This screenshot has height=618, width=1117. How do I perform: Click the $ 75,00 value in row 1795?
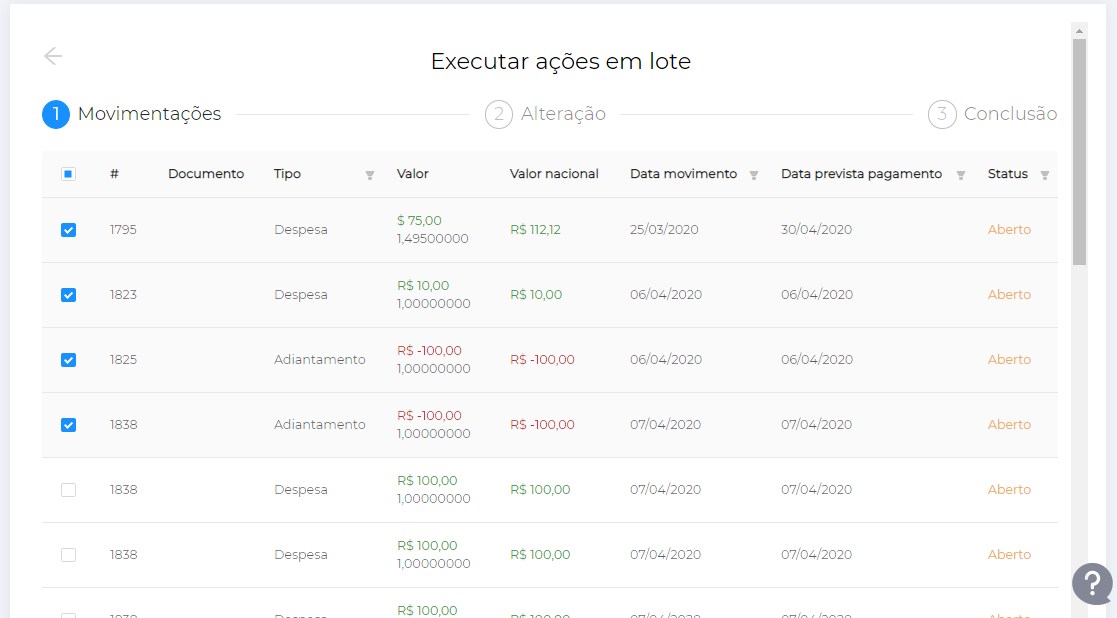[419, 221]
